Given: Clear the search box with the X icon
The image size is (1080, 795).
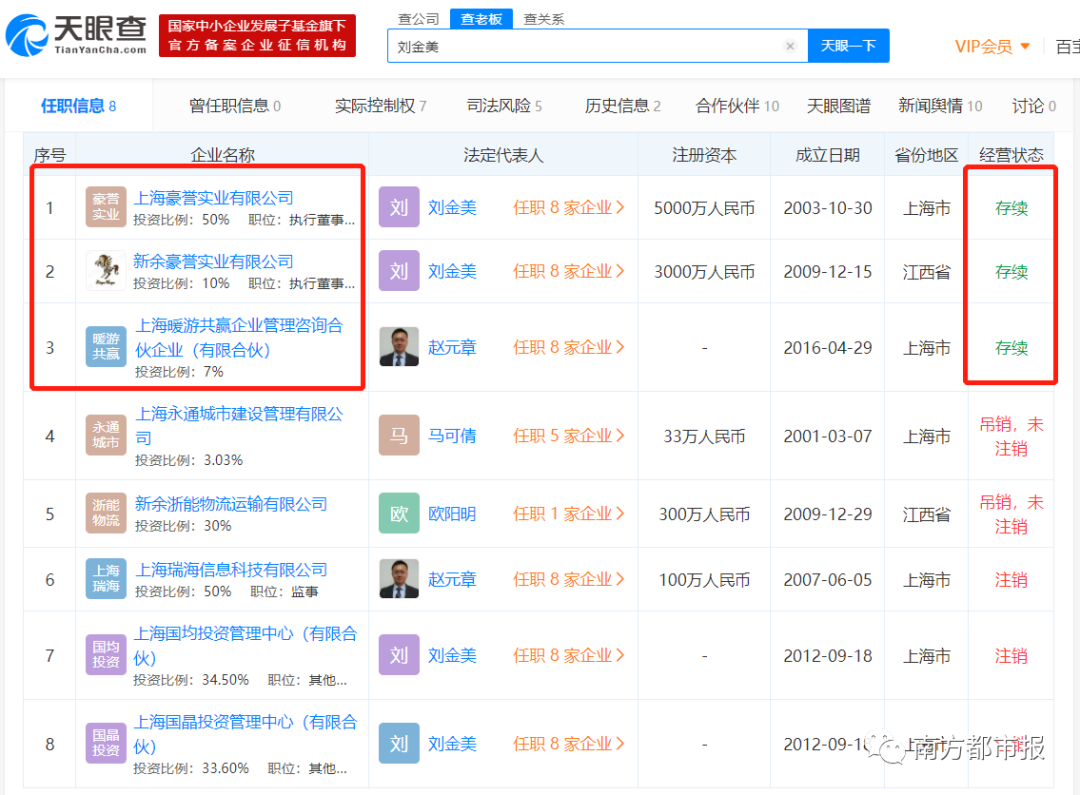Looking at the screenshot, I should (790, 46).
